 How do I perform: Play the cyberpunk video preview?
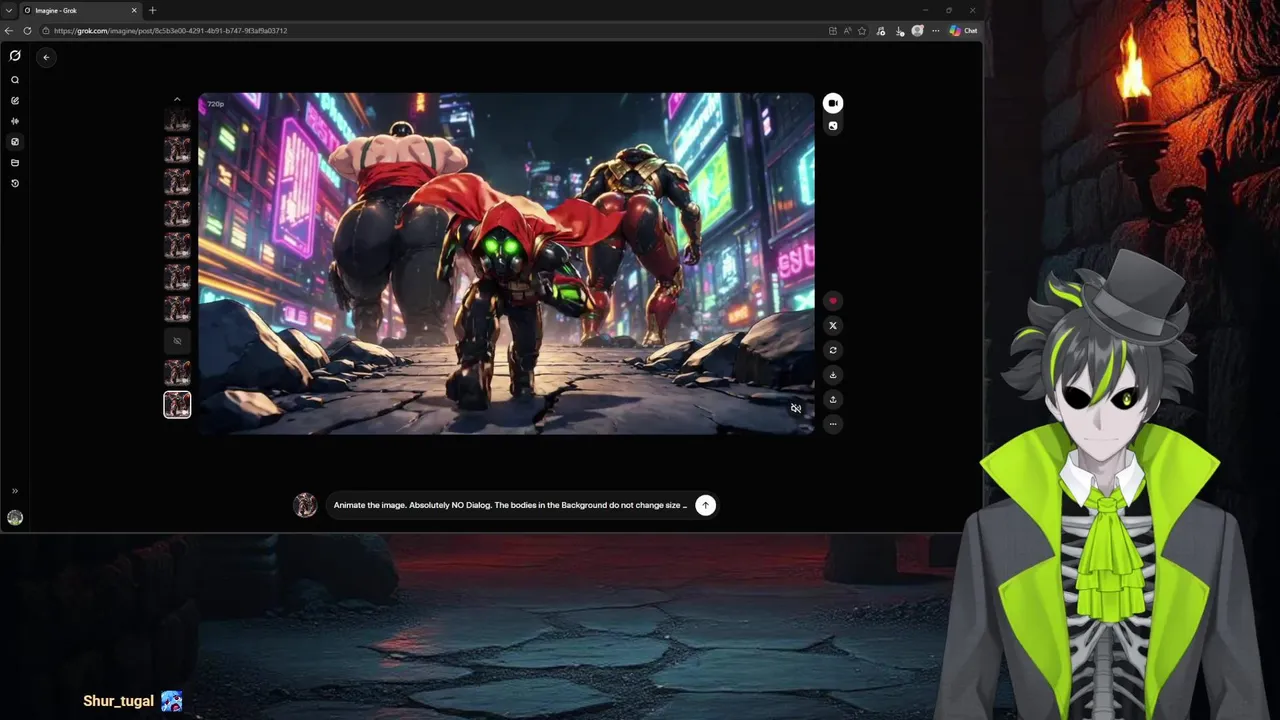click(506, 264)
